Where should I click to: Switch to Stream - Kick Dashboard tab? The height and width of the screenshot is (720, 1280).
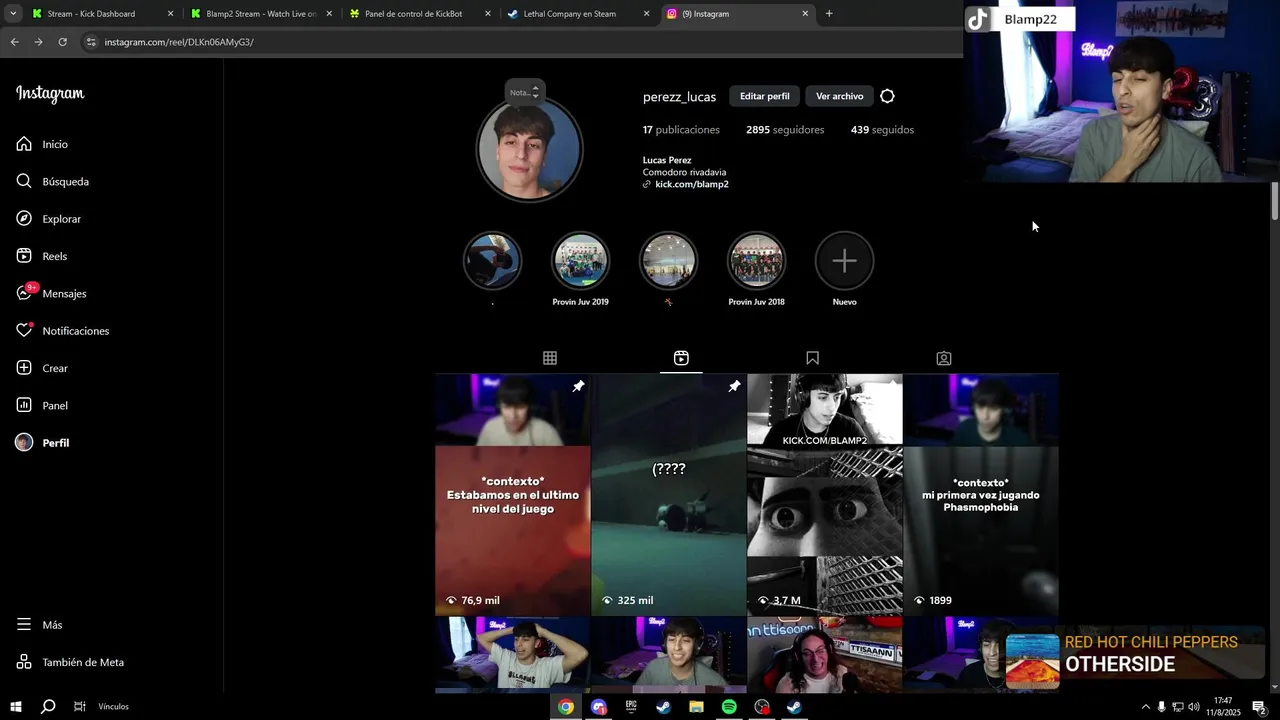[x=101, y=14]
